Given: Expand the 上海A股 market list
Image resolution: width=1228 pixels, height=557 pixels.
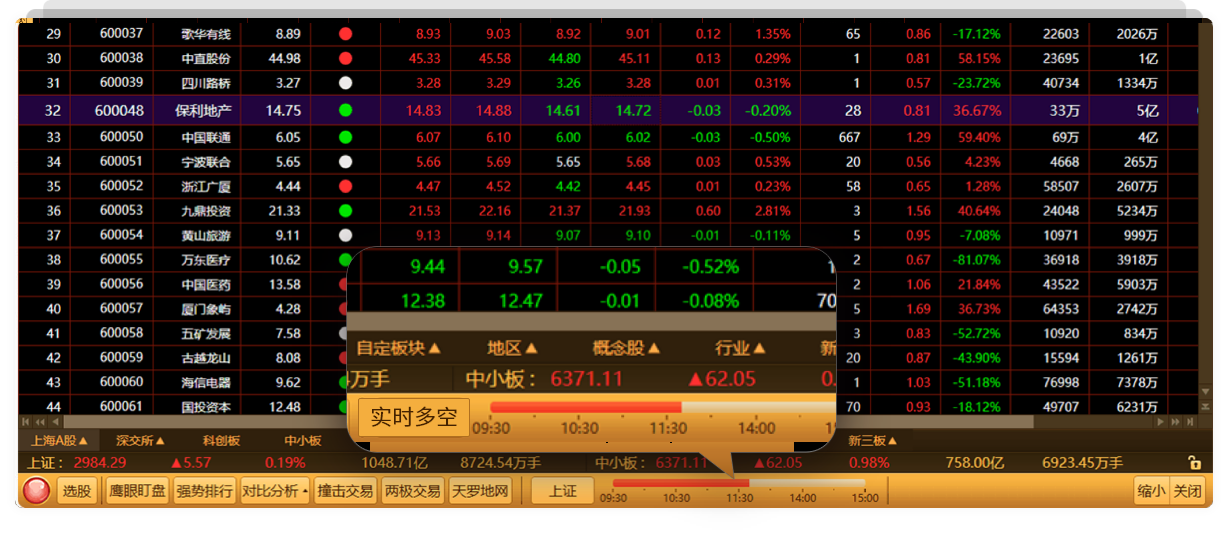Looking at the screenshot, I should pyautogui.click(x=59, y=441).
